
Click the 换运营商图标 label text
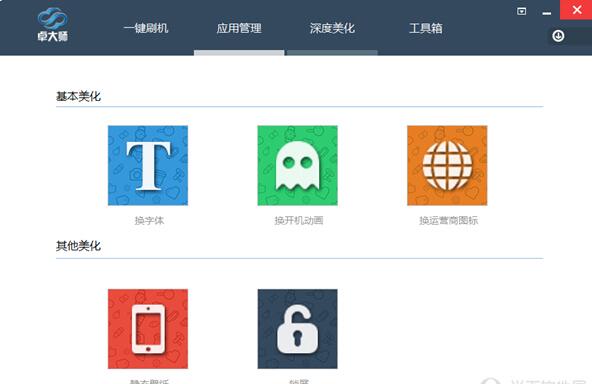tap(449, 221)
